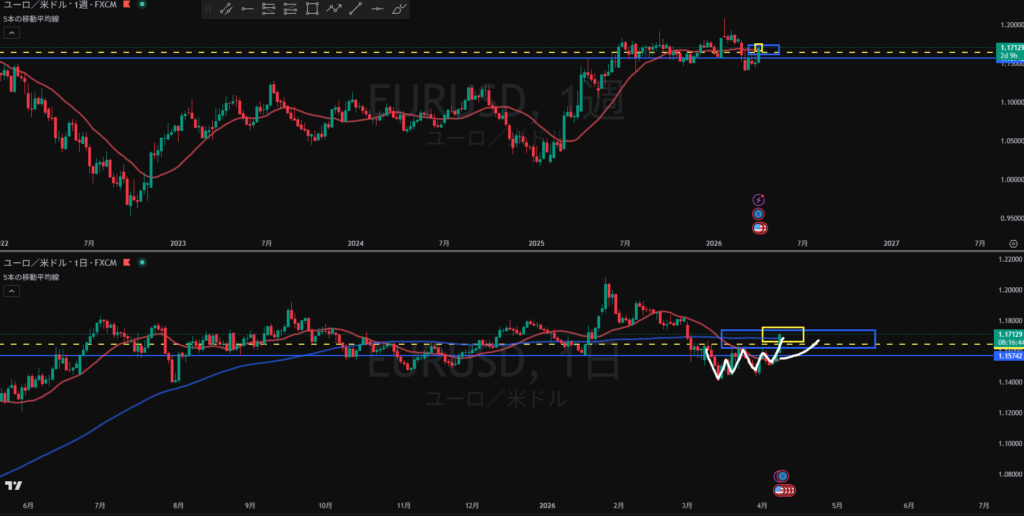
Task: Grab the floating toolbar drag handle
Action: point(208,9)
